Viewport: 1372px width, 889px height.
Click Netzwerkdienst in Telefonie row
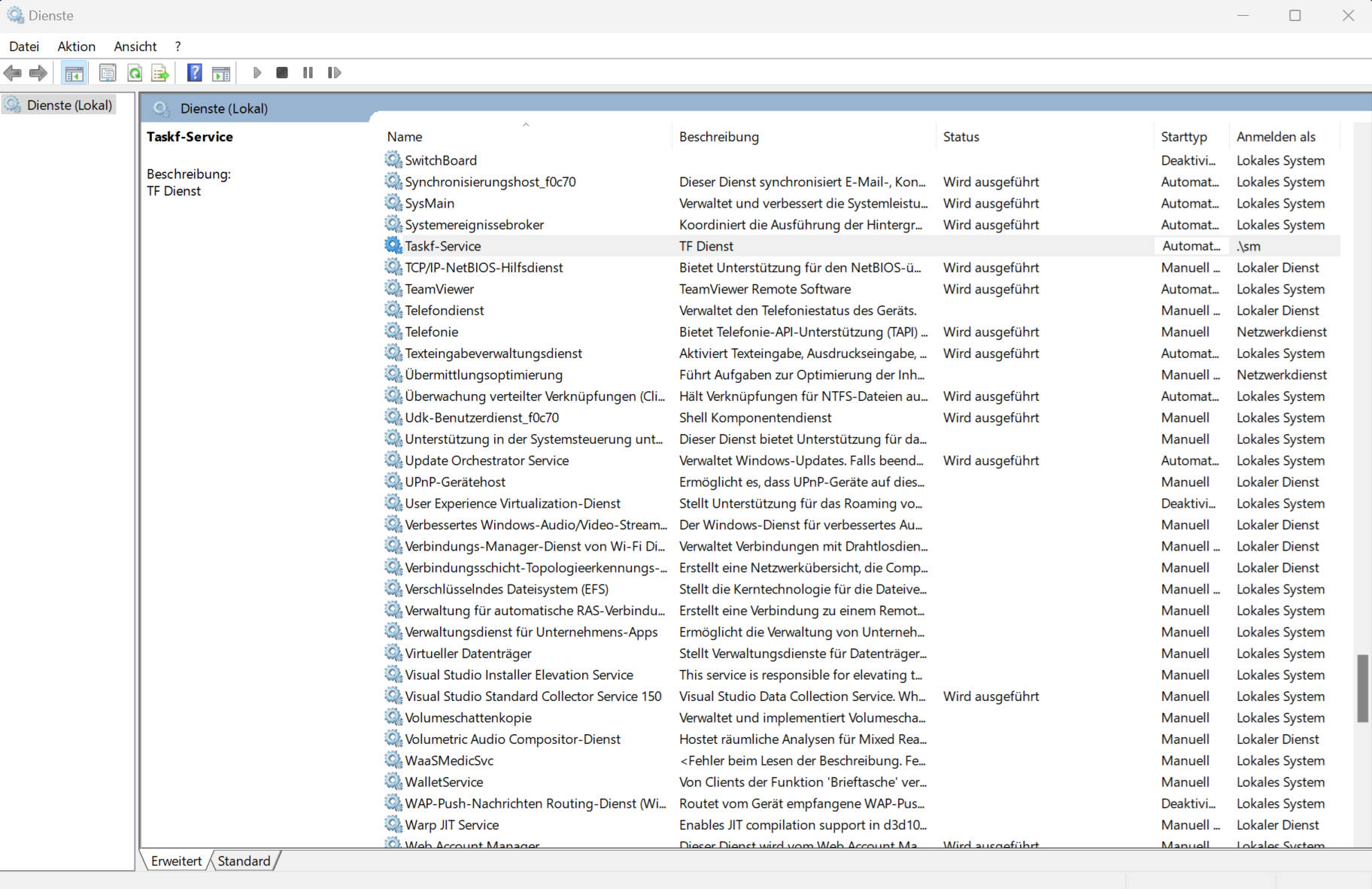click(x=1282, y=332)
